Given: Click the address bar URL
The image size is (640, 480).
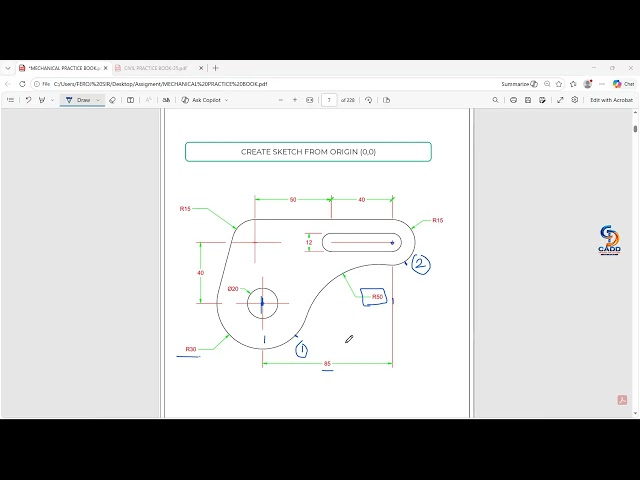Looking at the screenshot, I should (160, 84).
